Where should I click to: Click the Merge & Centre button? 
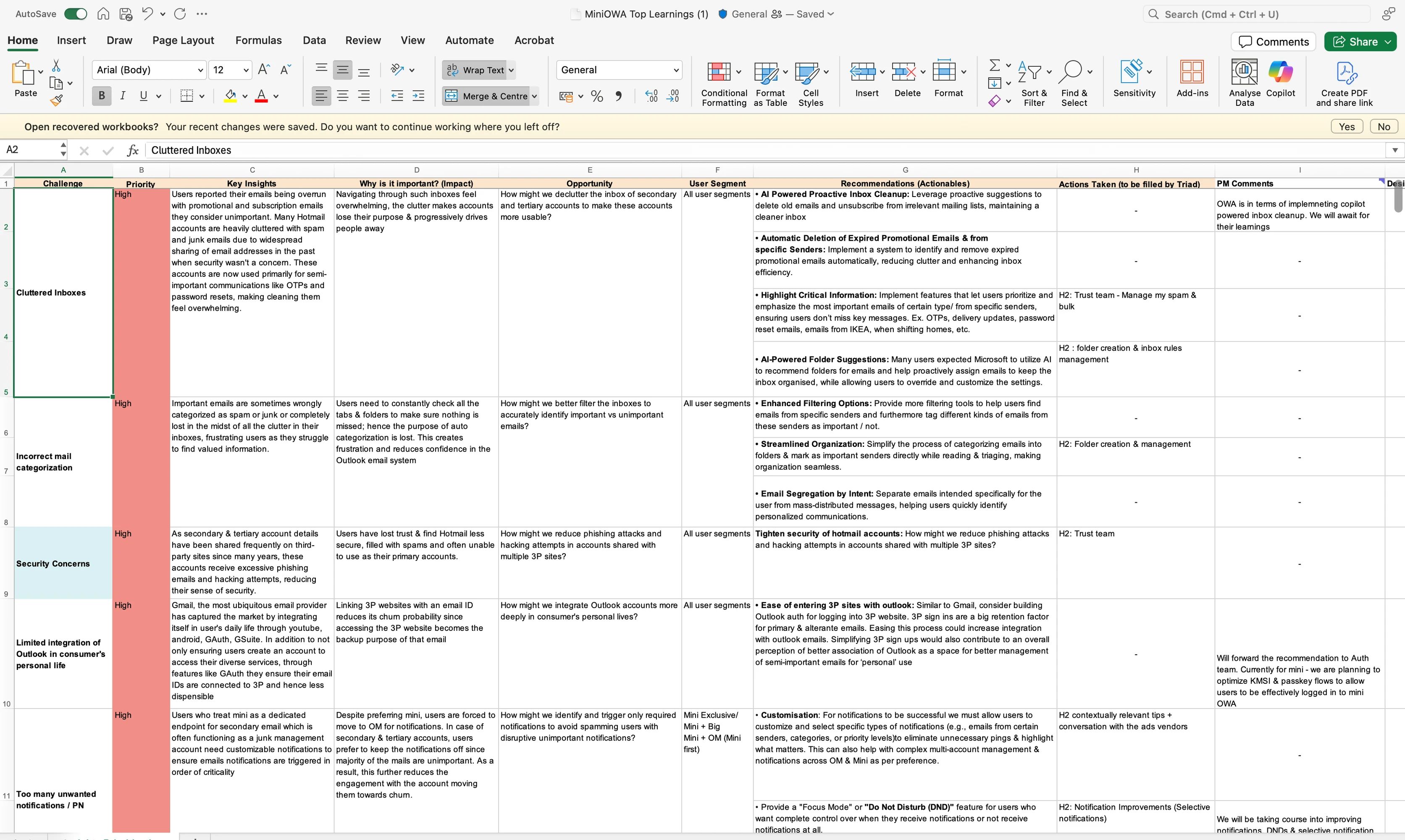point(487,96)
